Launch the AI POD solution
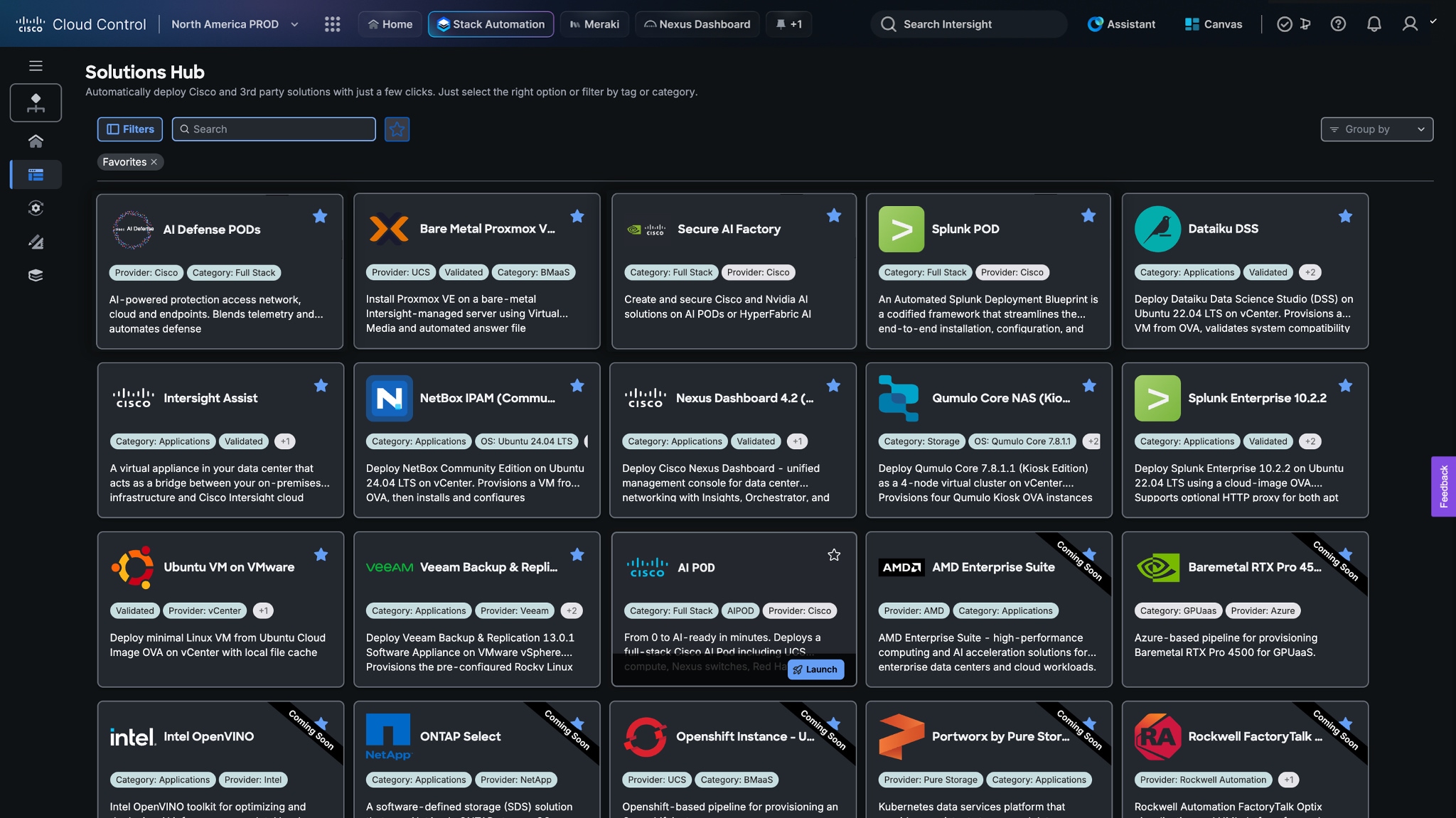The image size is (1456, 818). click(815, 669)
